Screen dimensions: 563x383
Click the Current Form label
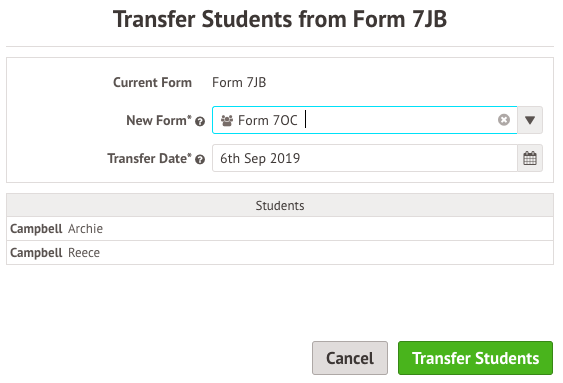[152, 83]
